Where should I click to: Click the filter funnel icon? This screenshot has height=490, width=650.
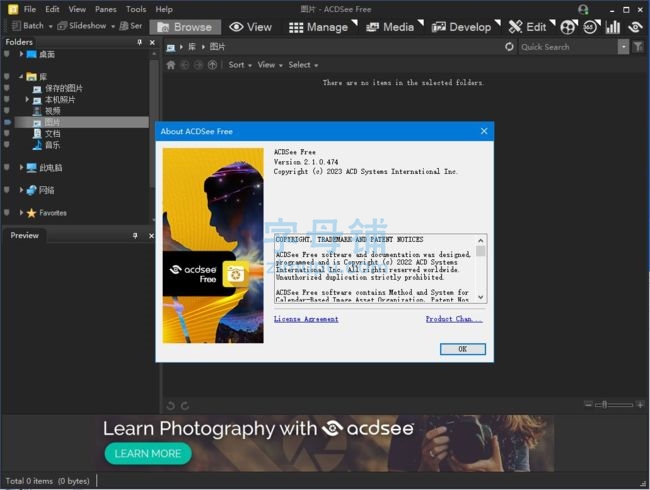(638, 47)
